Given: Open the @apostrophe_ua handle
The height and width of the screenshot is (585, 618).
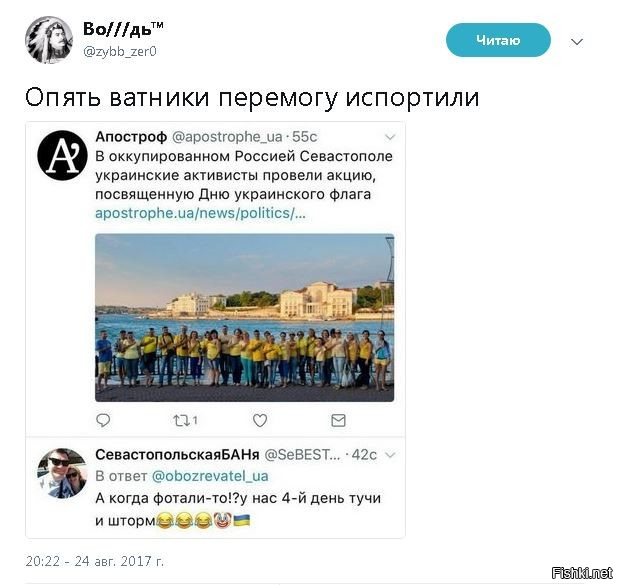Looking at the screenshot, I should click(227, 137).
